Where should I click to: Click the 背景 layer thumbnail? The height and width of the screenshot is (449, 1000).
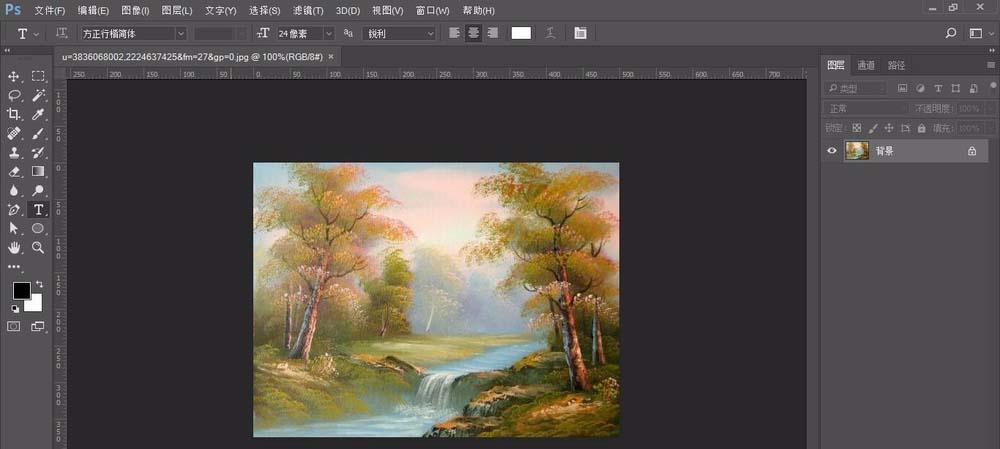[857, 151]
